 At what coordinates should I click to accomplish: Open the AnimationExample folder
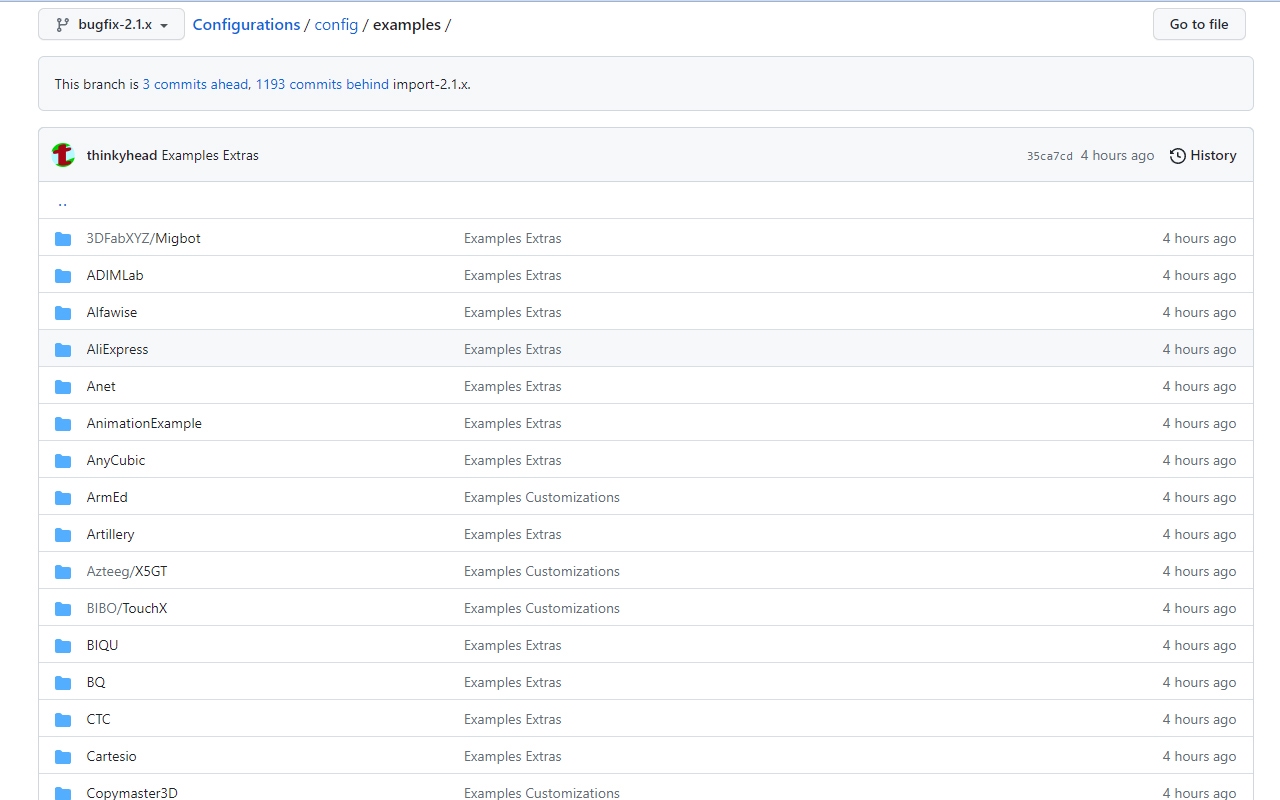[144, 423]
